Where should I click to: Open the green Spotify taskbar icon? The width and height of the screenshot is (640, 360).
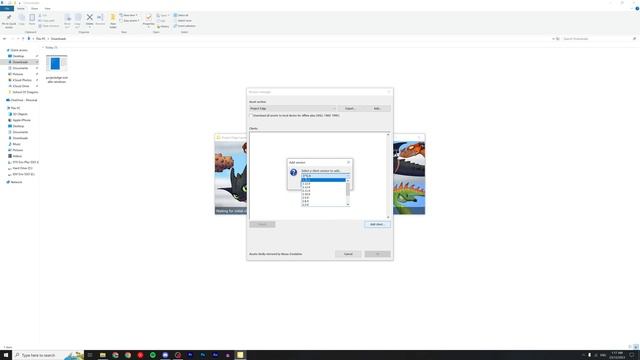153,355
